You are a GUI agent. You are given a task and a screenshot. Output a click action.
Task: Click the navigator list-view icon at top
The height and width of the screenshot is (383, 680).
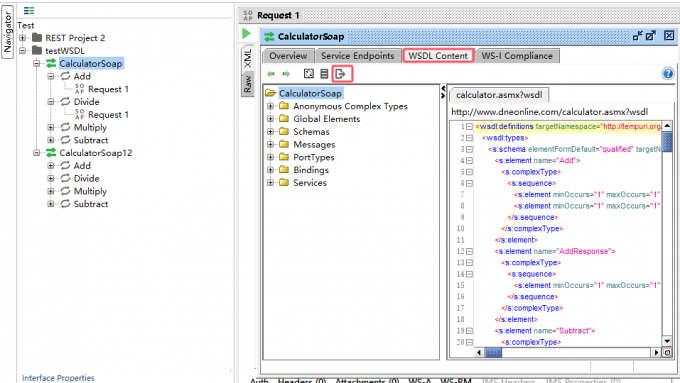[29, 10]
